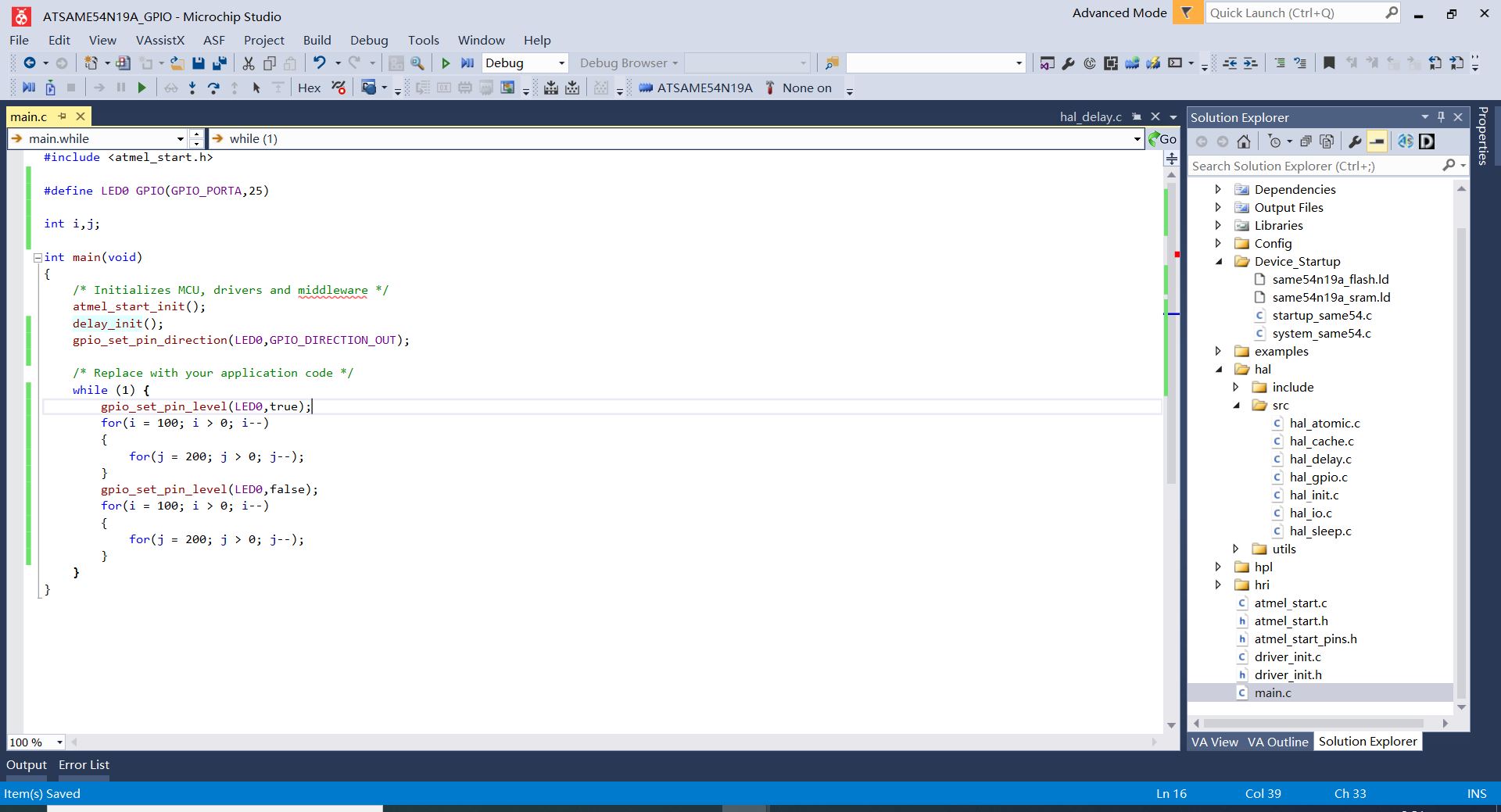Image resolution: width=1501 pixels, height=812 pixels.
Task: Open the Output panel tab
Action: 27,765
